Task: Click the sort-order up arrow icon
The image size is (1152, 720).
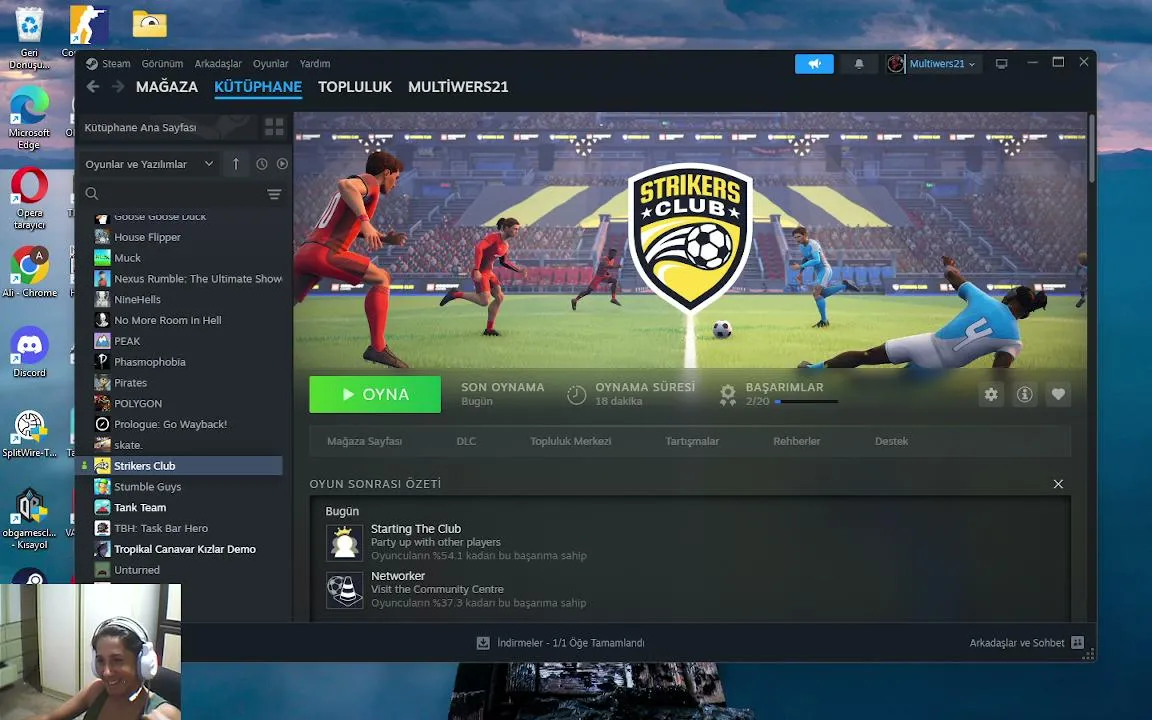Action: 236,164
